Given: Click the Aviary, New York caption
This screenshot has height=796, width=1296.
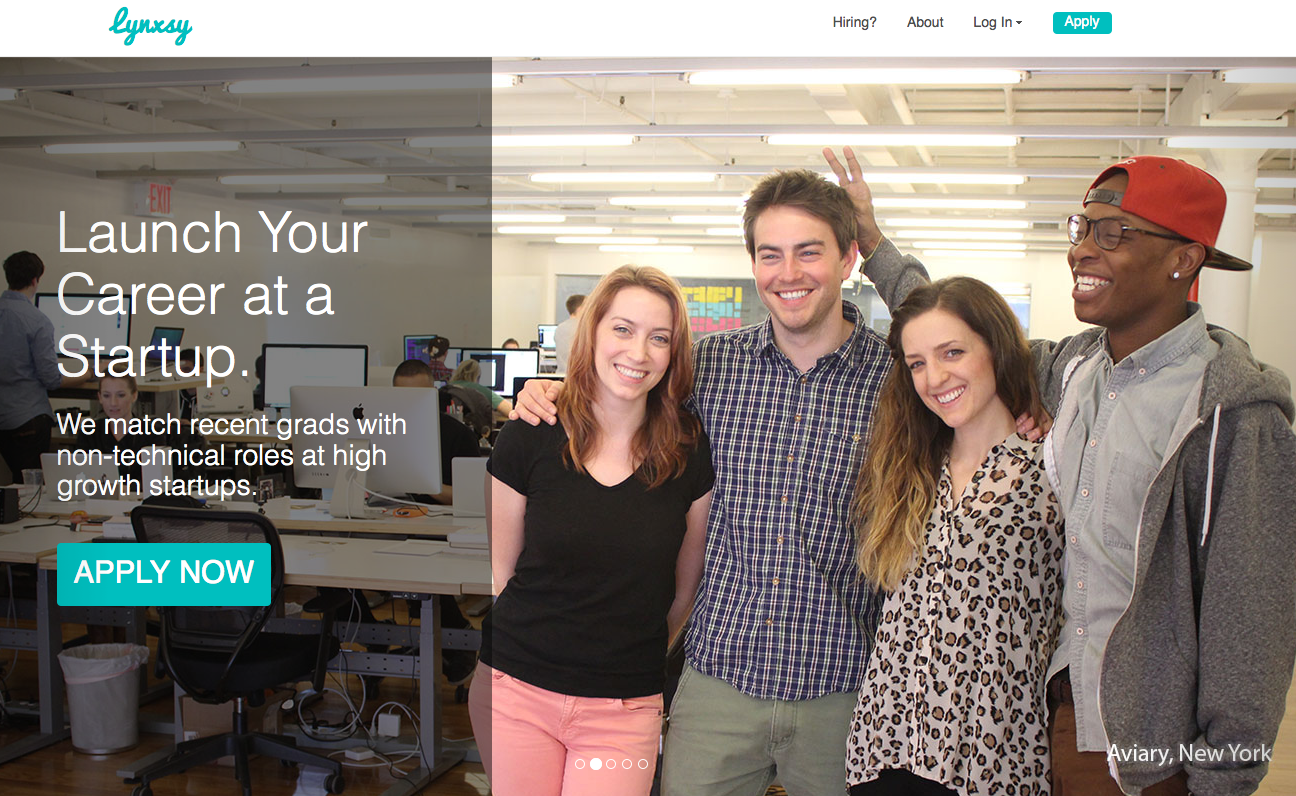Looking at the screenshot, I should click(x=1189, y=753).
